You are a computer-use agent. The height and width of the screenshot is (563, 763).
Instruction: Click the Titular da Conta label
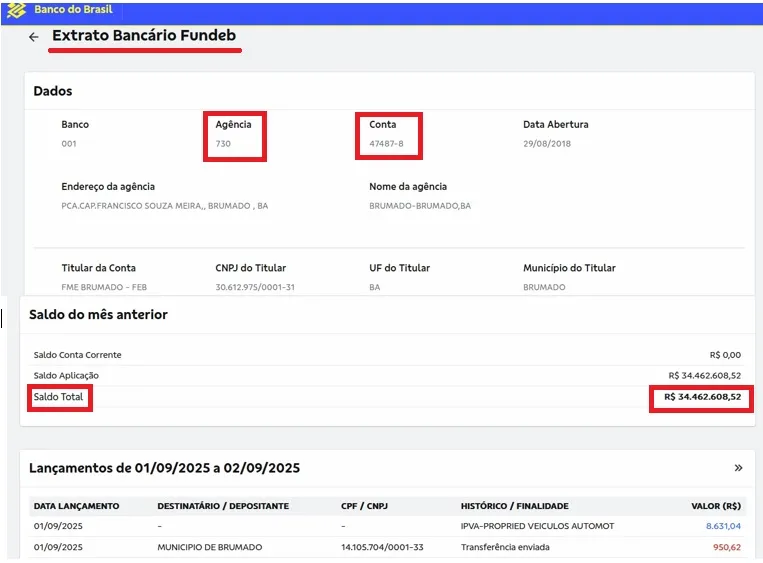98,268
